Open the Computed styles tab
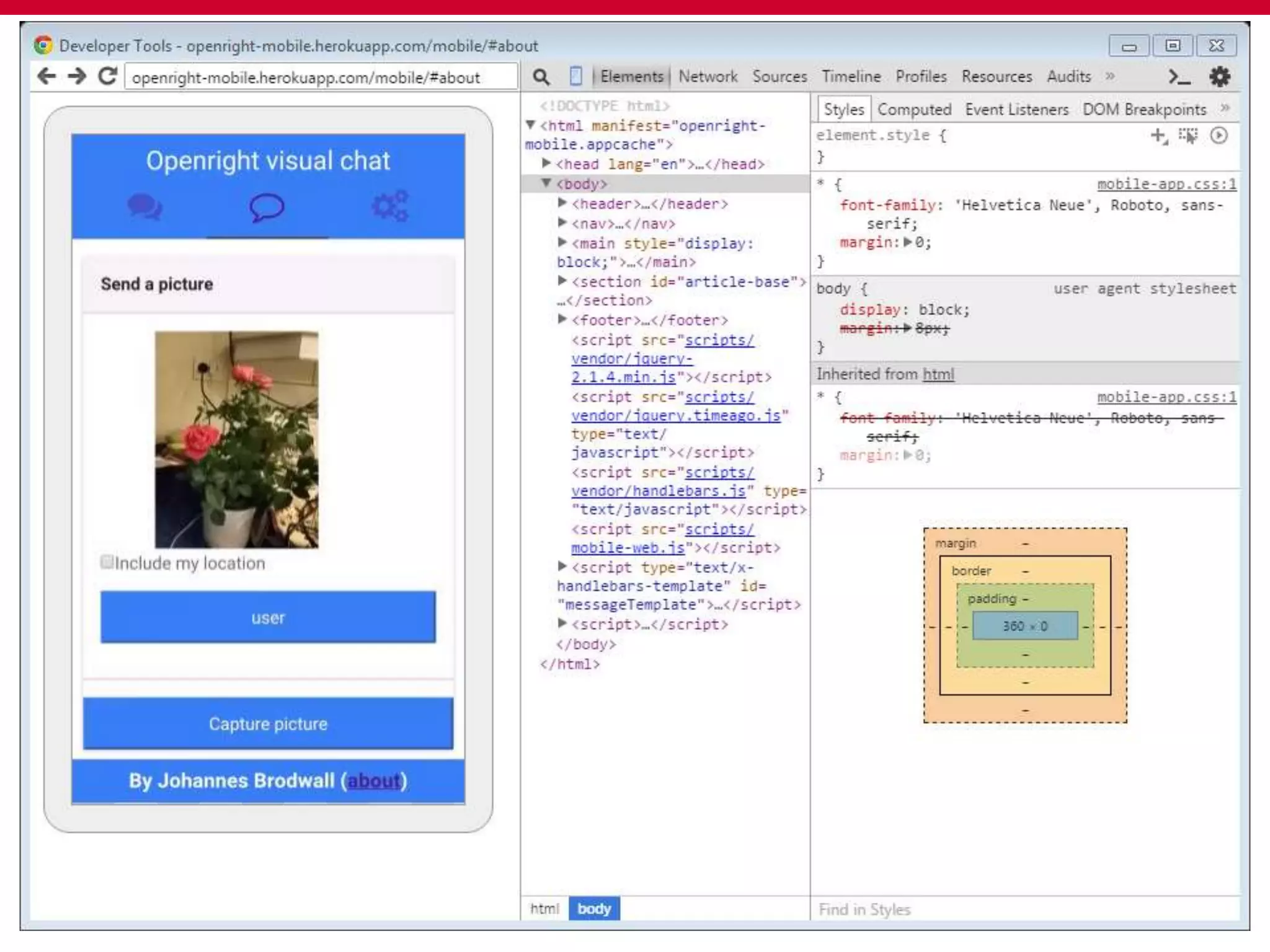Image resolution: width=1270 pixels, height=952 pixels. [913, 110]
